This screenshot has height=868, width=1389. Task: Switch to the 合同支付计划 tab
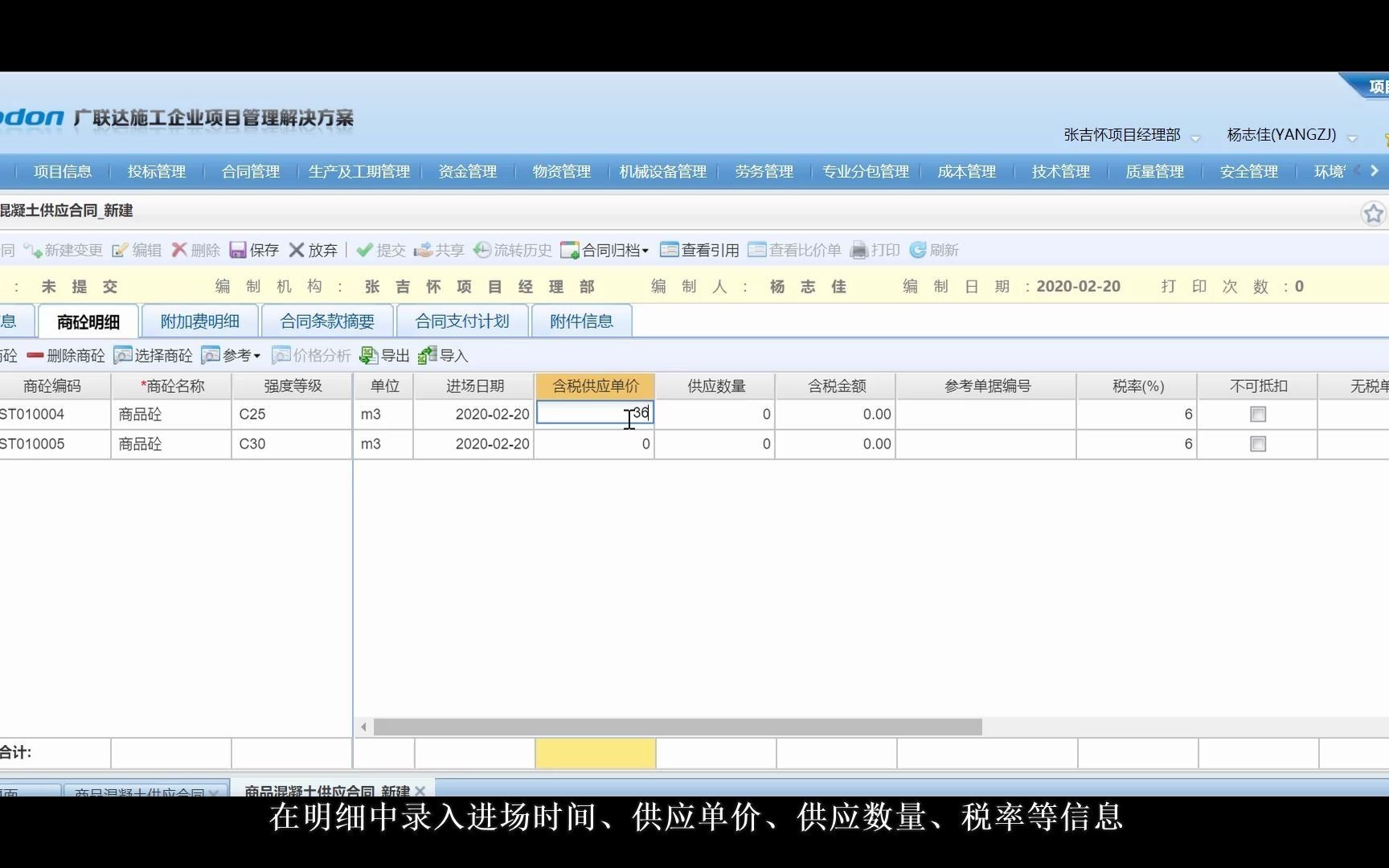pyautogui.click(x=462, y=321)
